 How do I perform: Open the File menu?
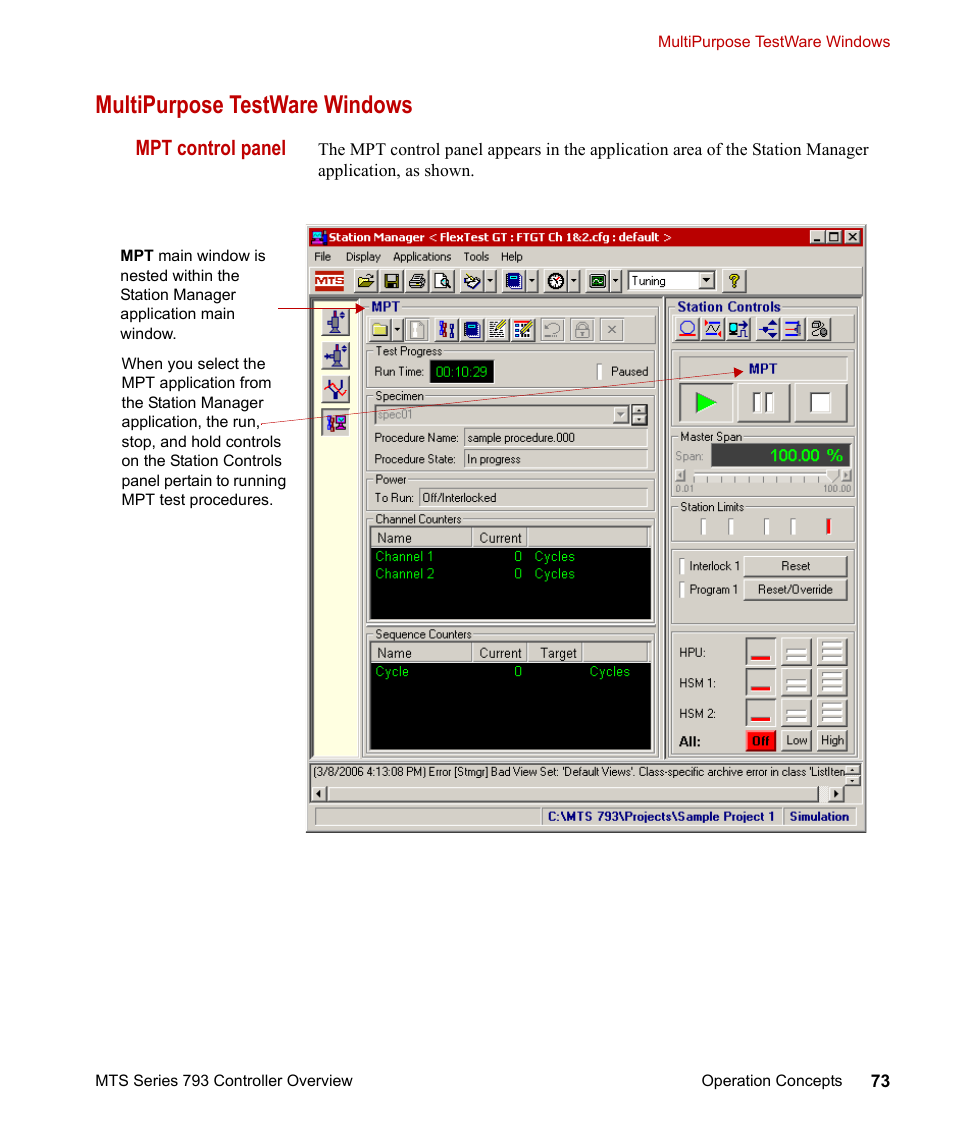click(x=322, y=257)
